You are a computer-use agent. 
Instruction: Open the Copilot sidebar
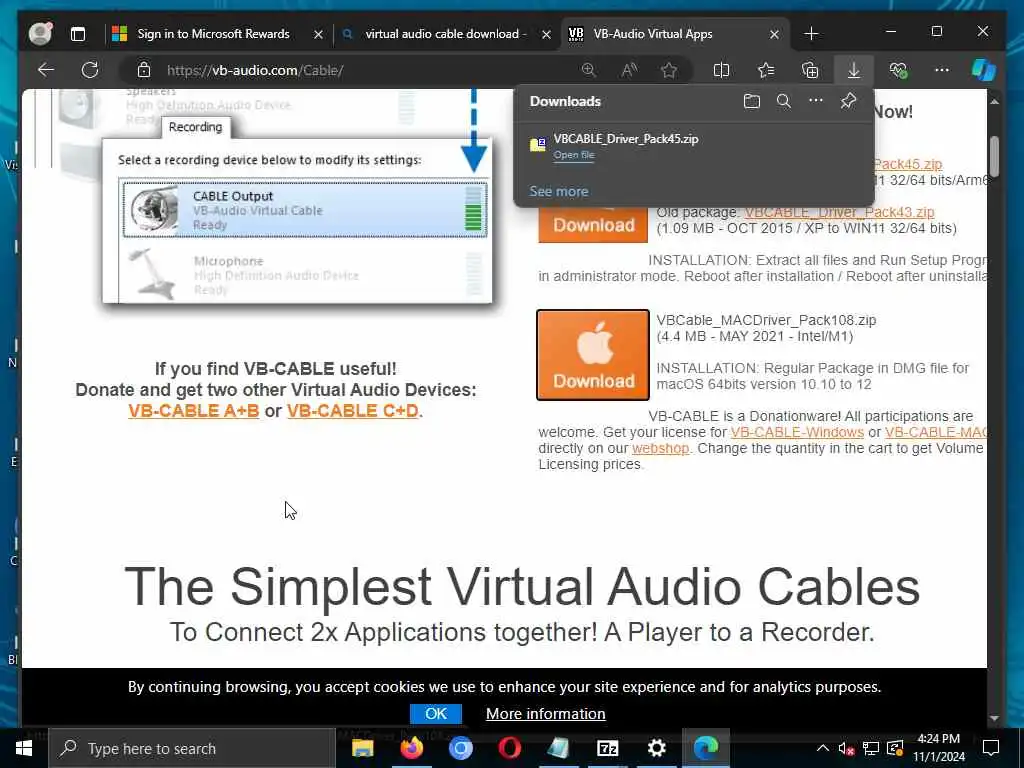pyautogui.click(x=984, y=70)
